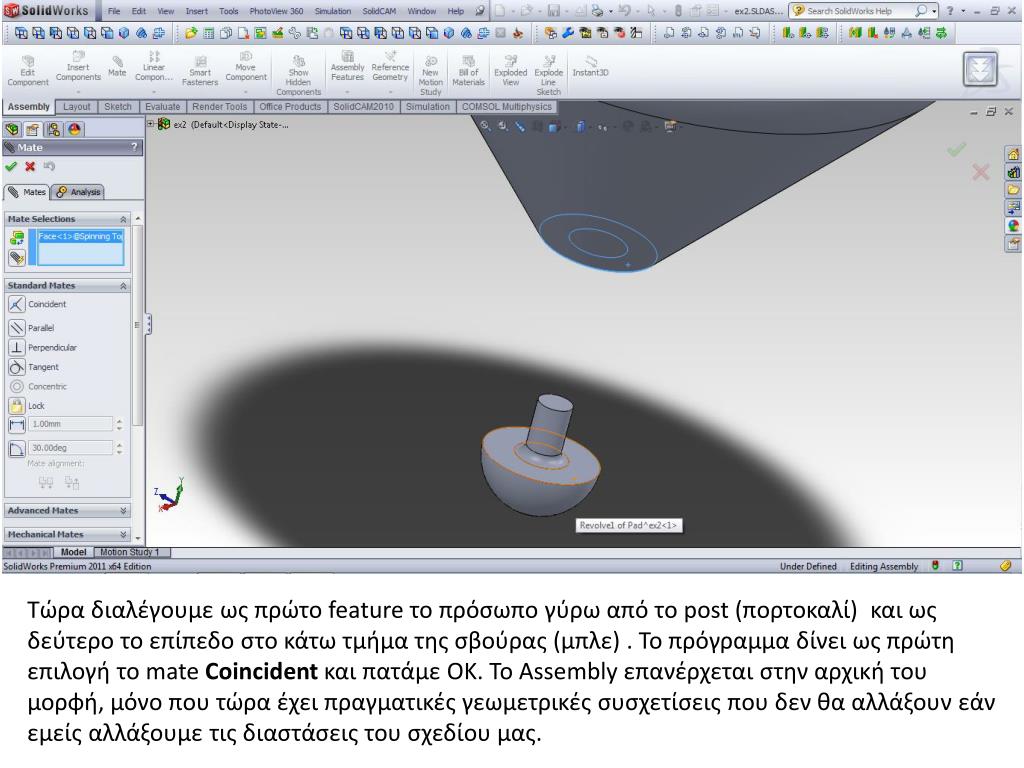
Task: Select the Lock mate option
Action: 16,406
